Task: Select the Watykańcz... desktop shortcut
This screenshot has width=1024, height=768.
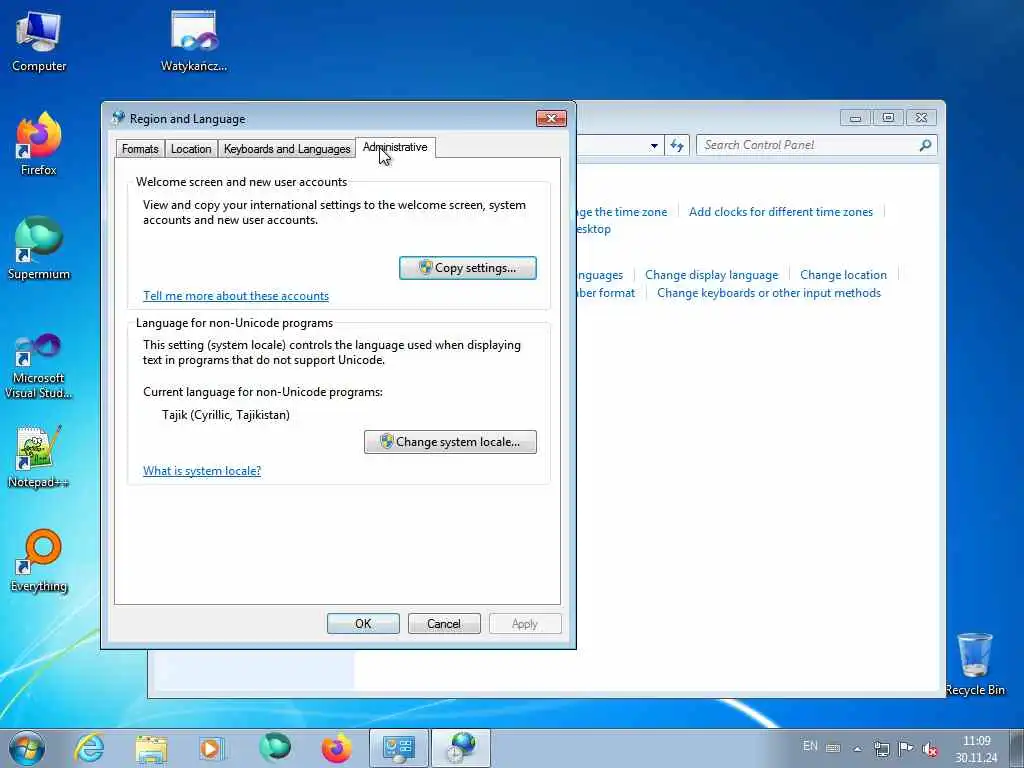Action: [x=194, y=40]
